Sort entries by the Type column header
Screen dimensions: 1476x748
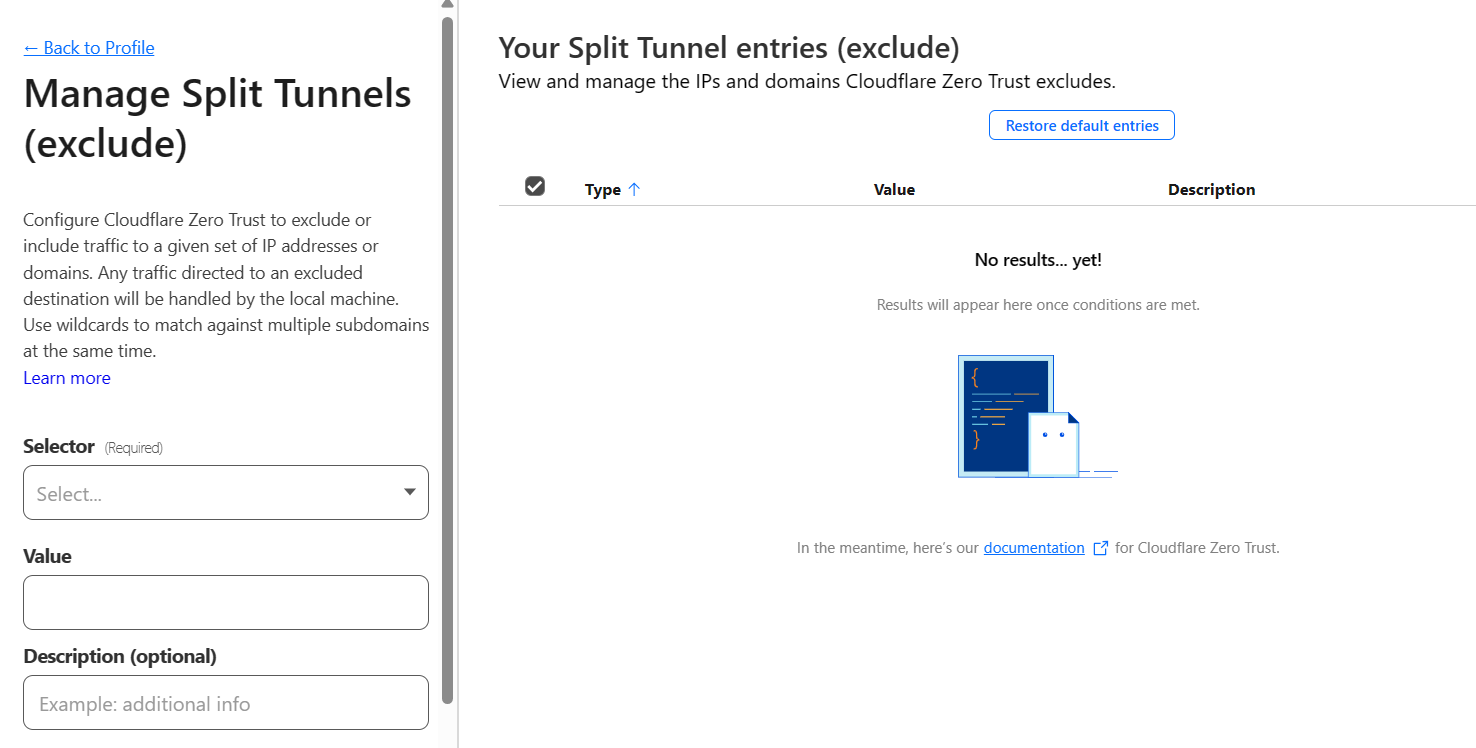603,190
